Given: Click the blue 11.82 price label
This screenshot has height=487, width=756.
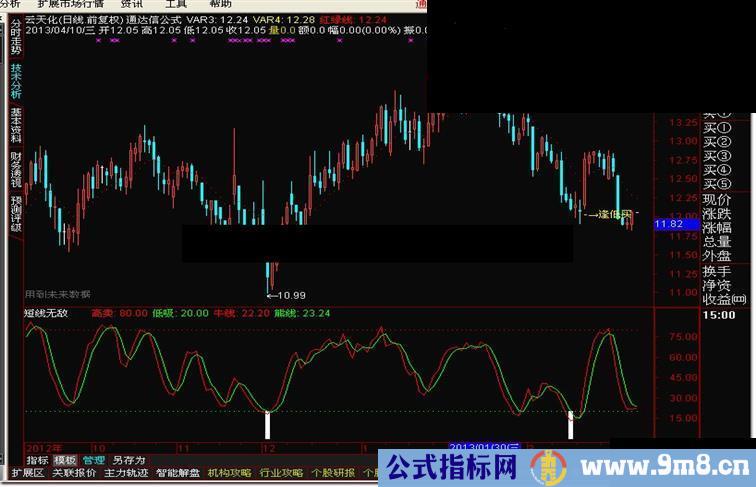Looking at the screenshot, I should coord(668,225).
